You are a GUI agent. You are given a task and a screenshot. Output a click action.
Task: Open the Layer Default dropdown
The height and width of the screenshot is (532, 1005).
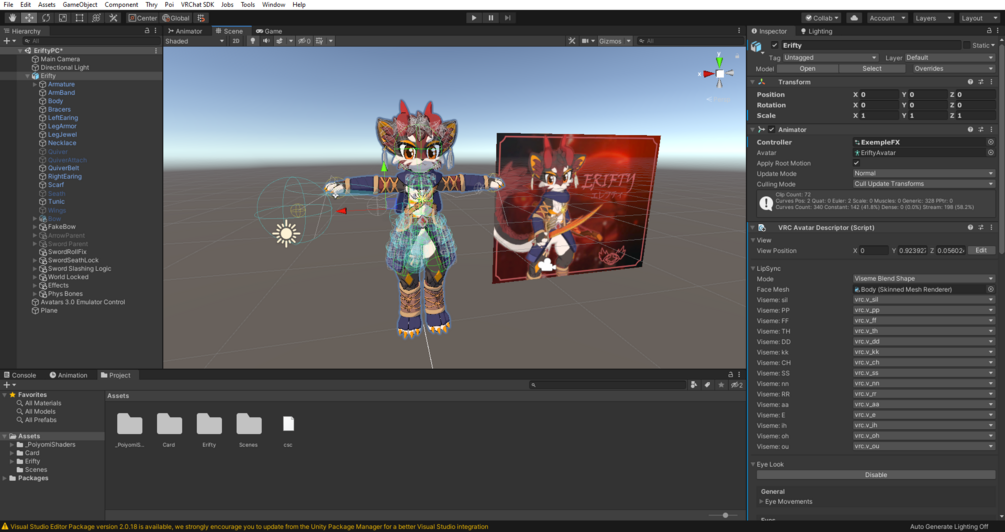[950, 58]
